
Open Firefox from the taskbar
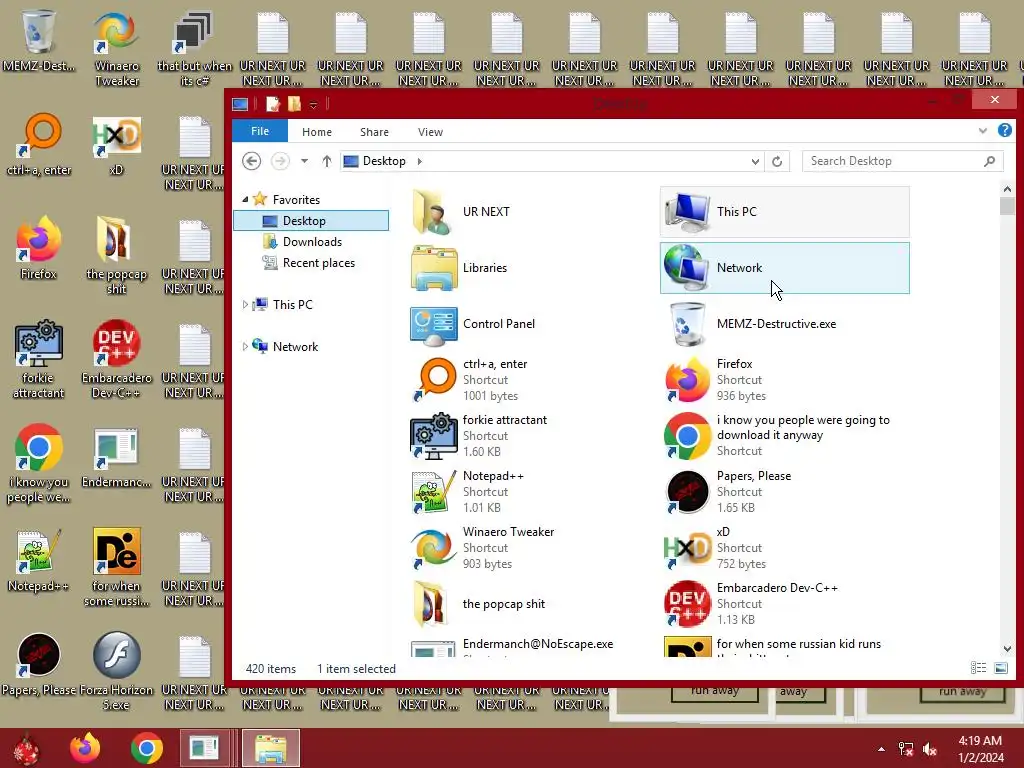(86, 748)
